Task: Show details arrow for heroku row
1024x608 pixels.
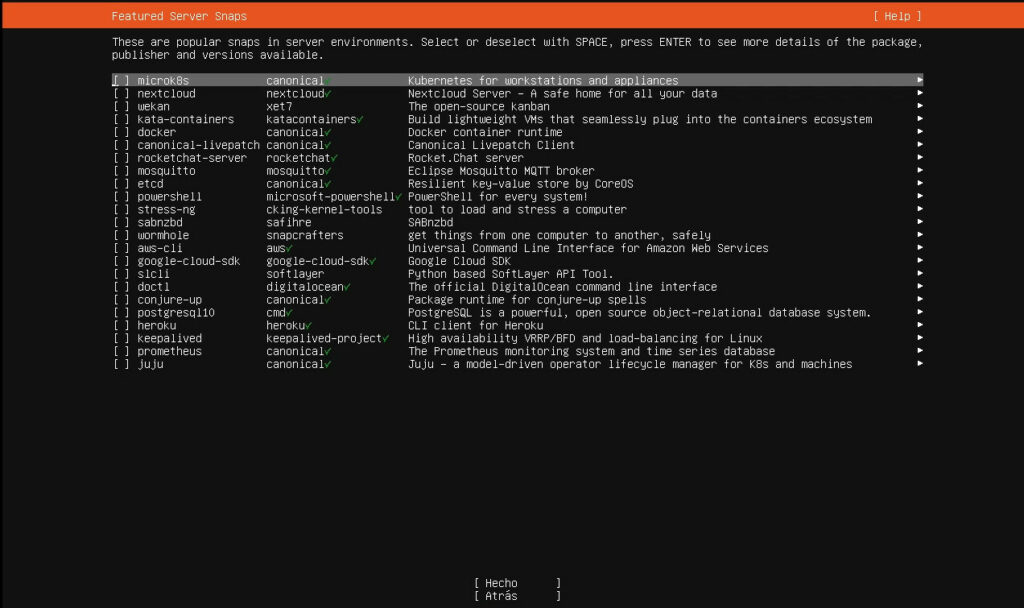Action: pos(920,326)
